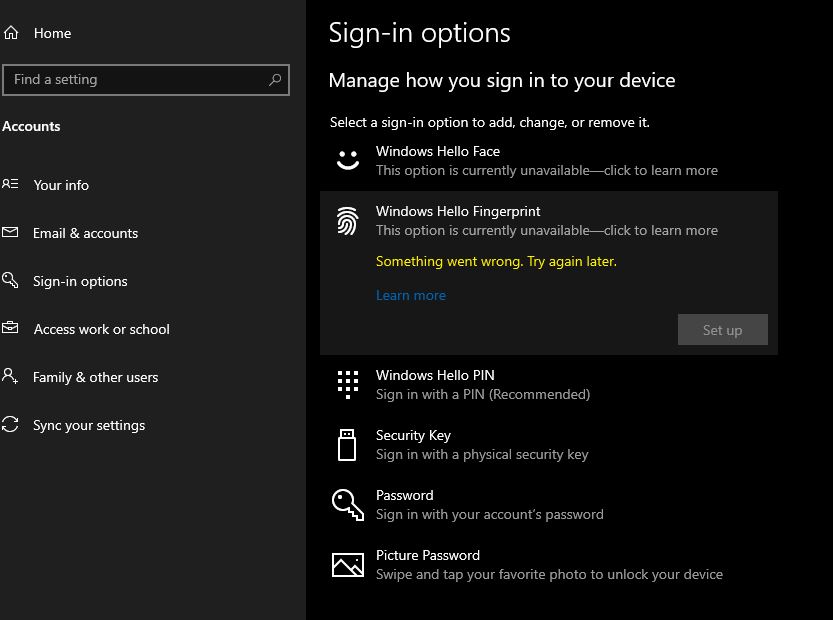Click the Family & other users person icon

coord(10,376)
